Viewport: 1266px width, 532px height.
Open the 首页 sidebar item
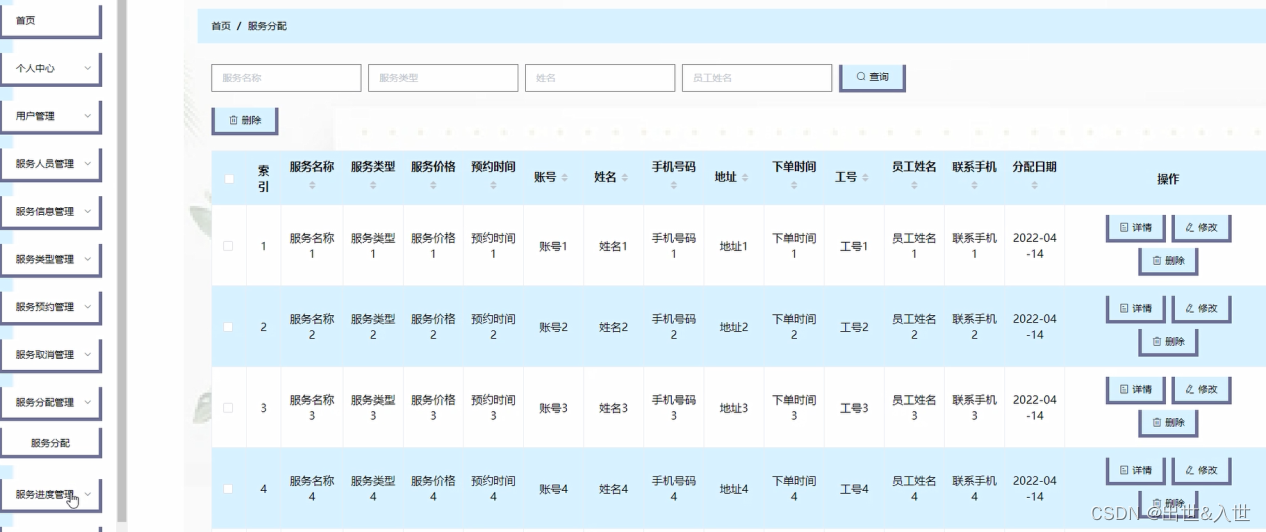click(x=50, y=21)
